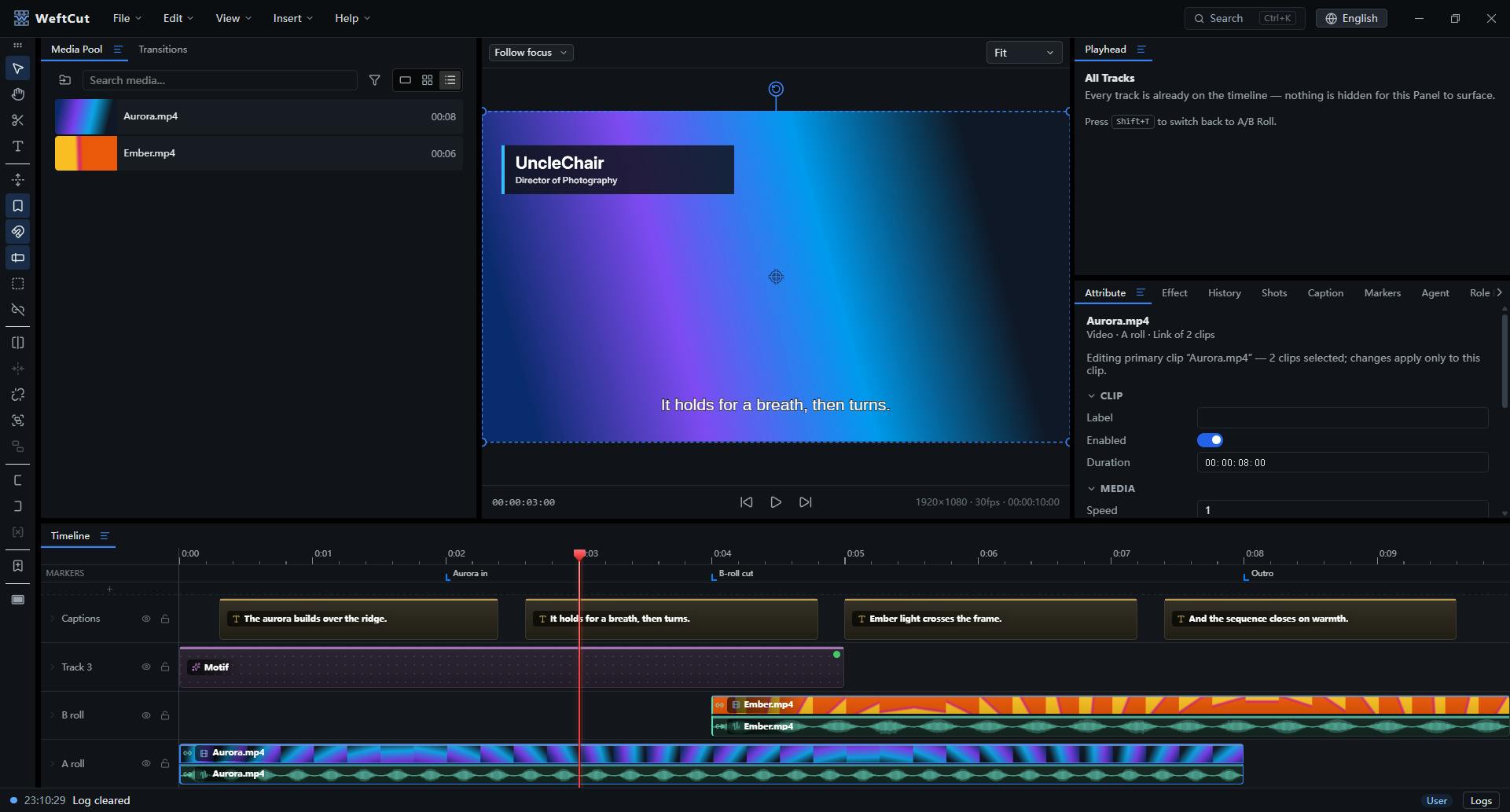Switch to the Transitions tab

[163, 50]
